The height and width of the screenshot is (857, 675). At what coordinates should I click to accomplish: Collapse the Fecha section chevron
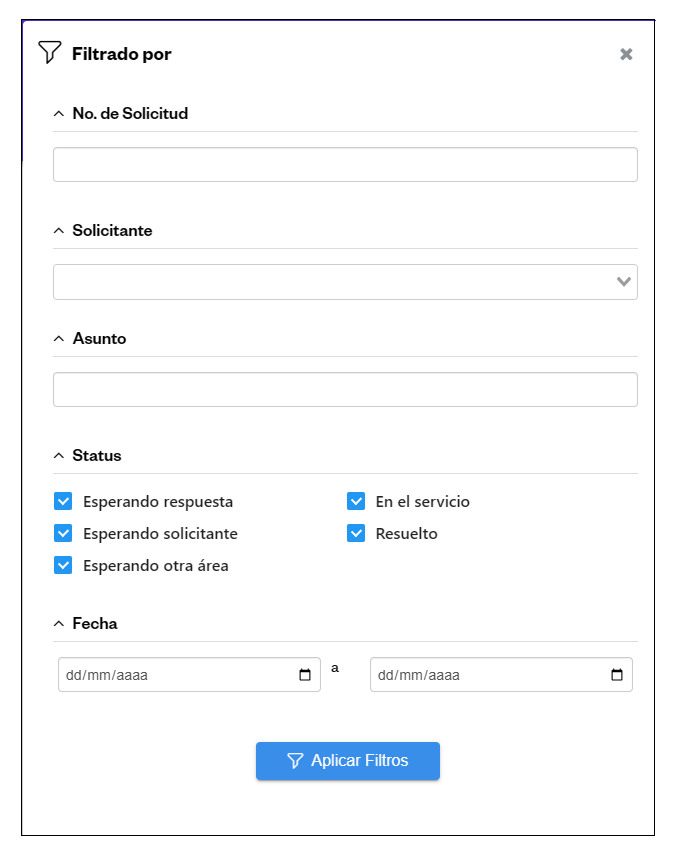(x=59, y=624)
